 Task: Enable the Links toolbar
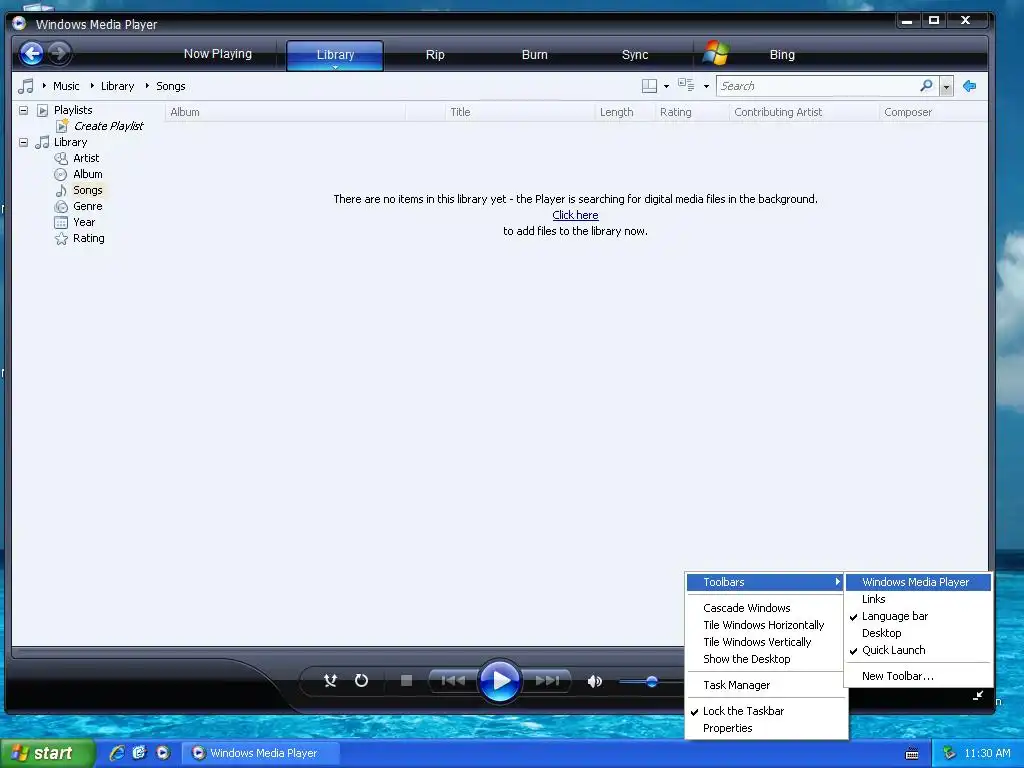tap(918, 599)
